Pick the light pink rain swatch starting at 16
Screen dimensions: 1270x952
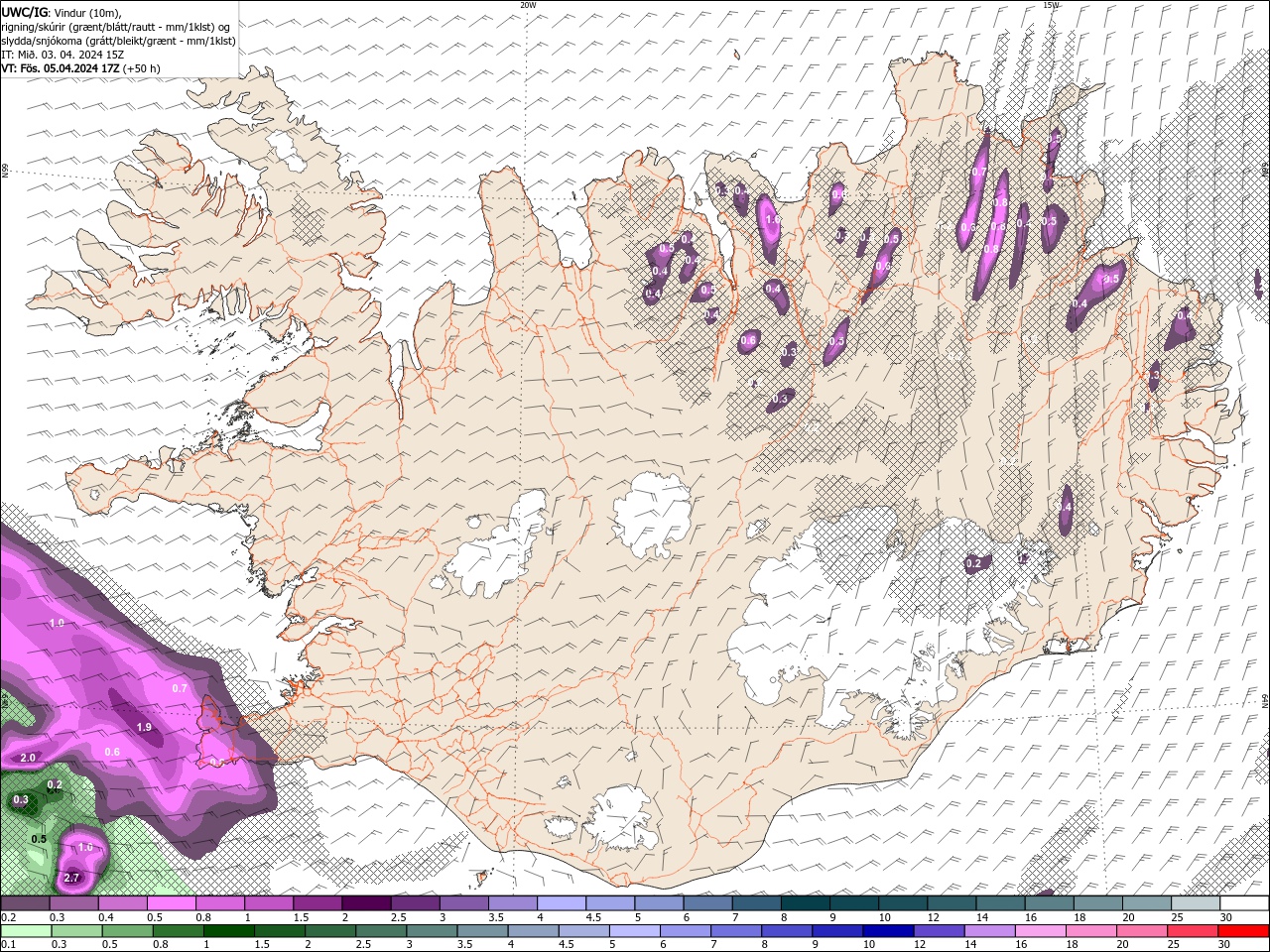click(1041, 931)
